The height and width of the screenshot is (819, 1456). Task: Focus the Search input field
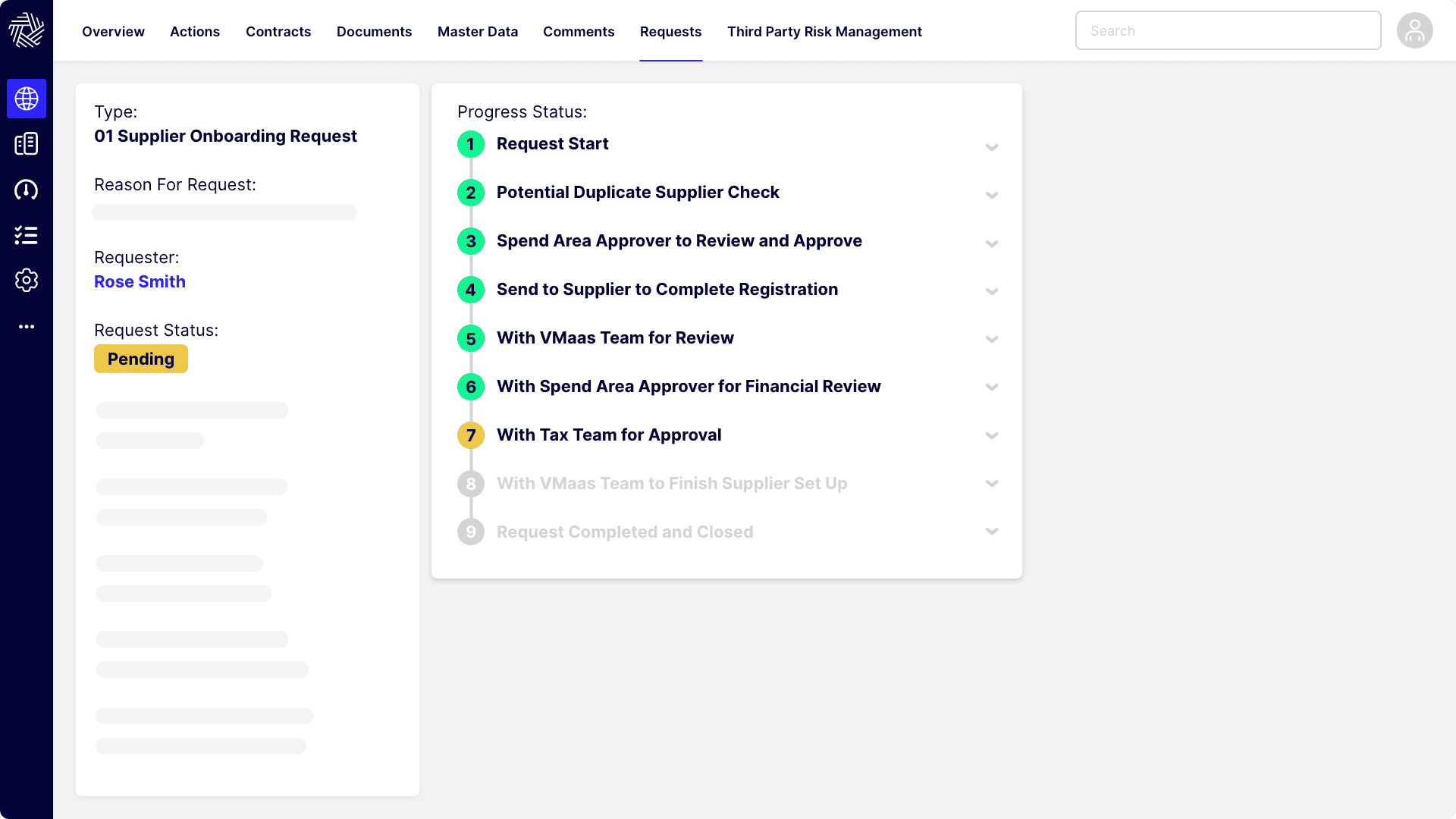[1228, 31]
